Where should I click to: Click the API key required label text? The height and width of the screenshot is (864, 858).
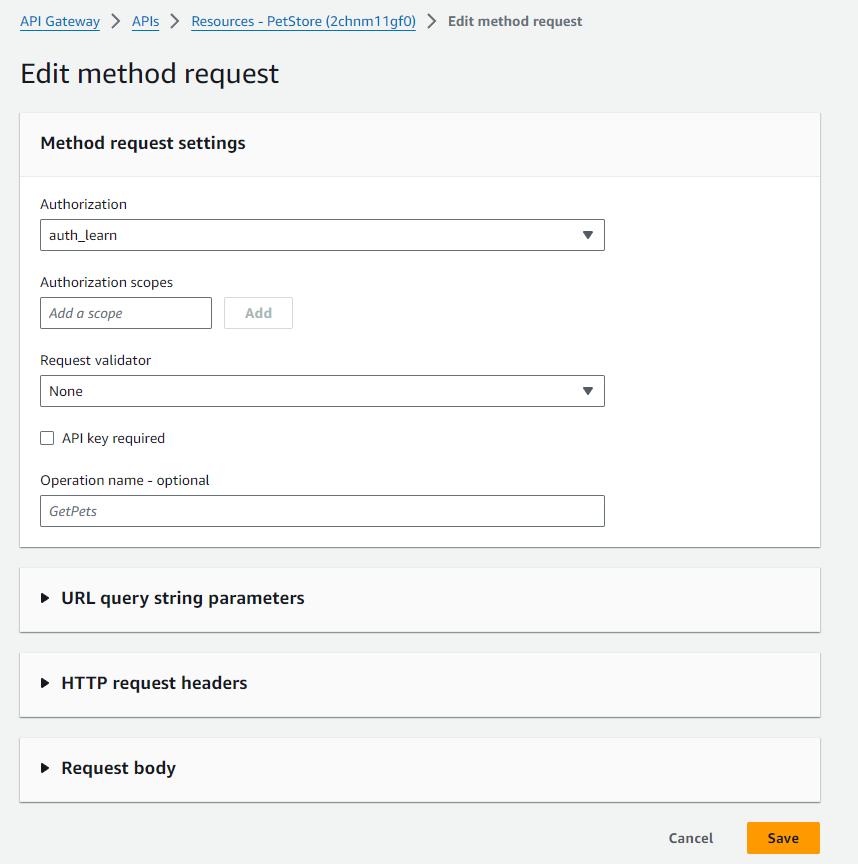point(114,438)
